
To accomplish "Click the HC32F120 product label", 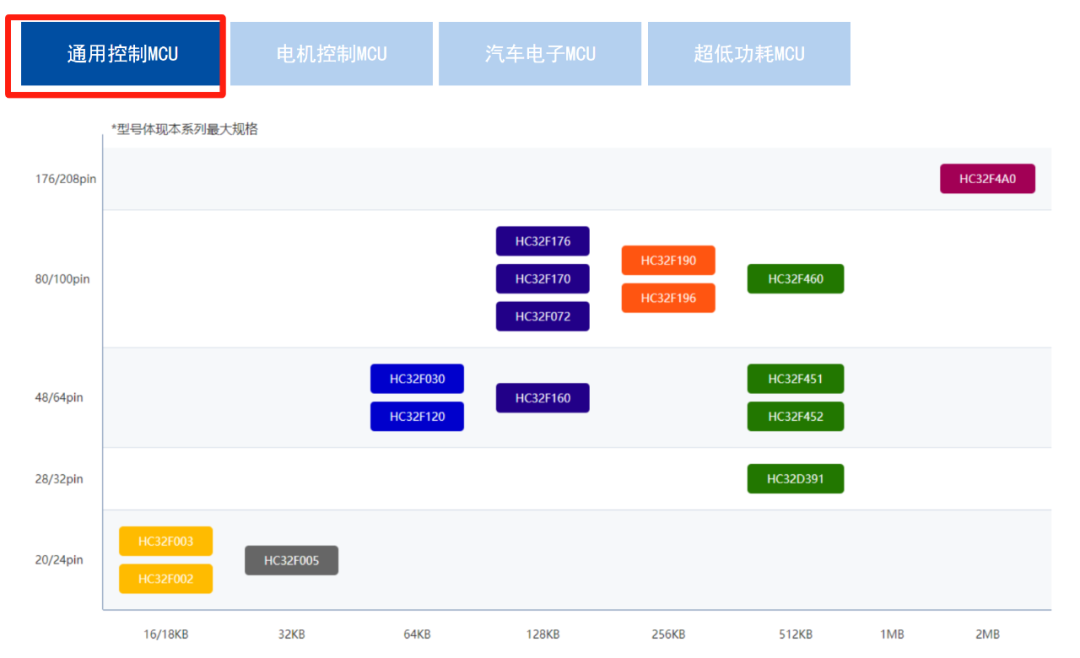I will [x=417, y=416].
